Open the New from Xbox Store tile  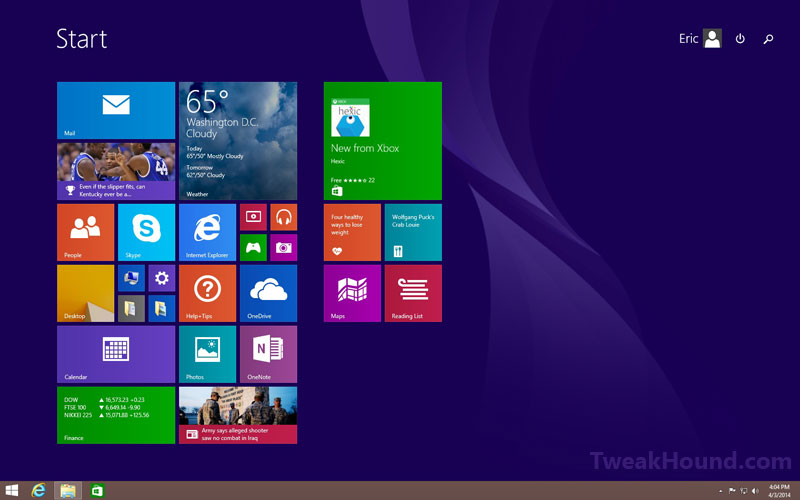click(383, 141)
